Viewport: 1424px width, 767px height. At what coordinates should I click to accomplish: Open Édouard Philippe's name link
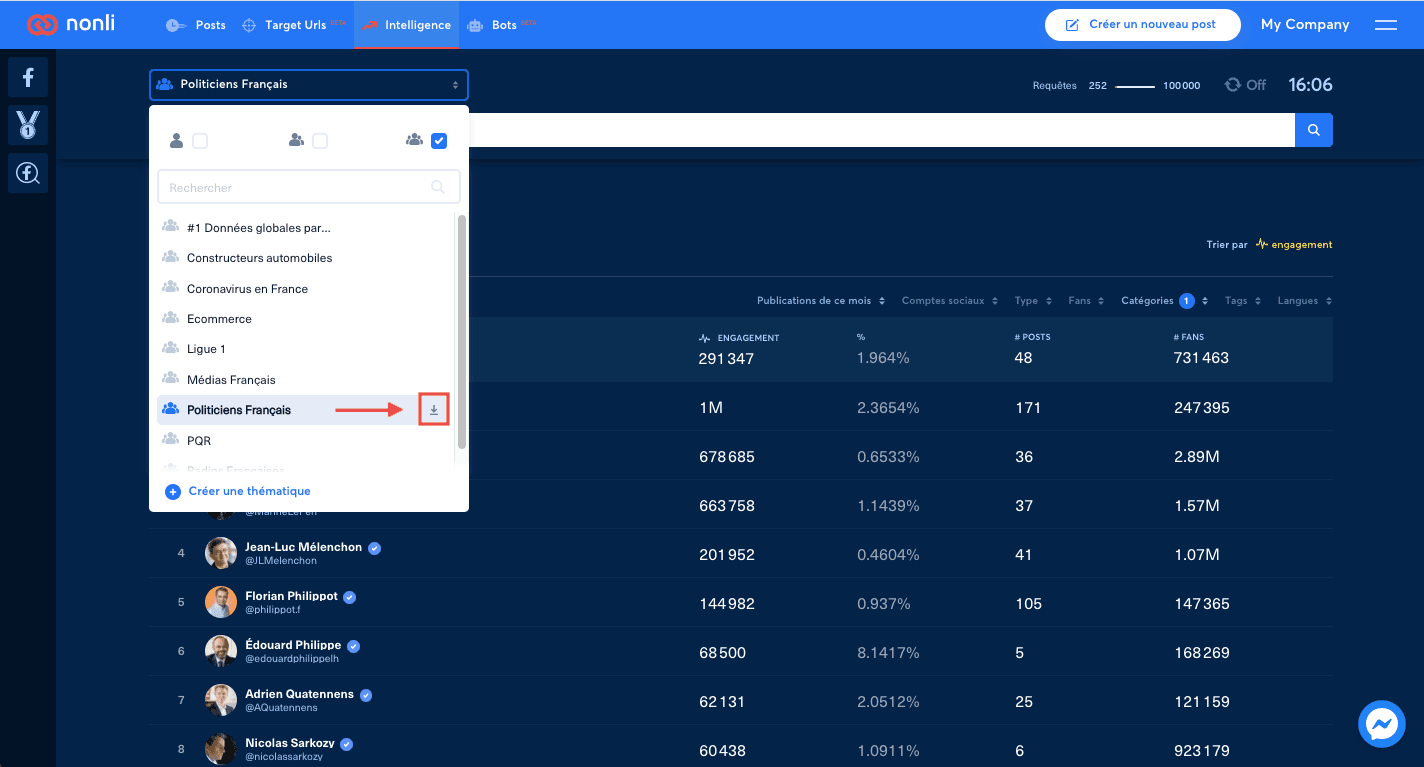(x=294, y=645)
